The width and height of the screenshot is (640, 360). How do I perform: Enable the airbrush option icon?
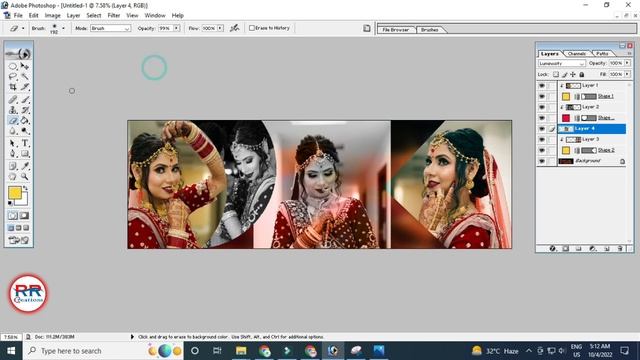click(x=234, y=28)
